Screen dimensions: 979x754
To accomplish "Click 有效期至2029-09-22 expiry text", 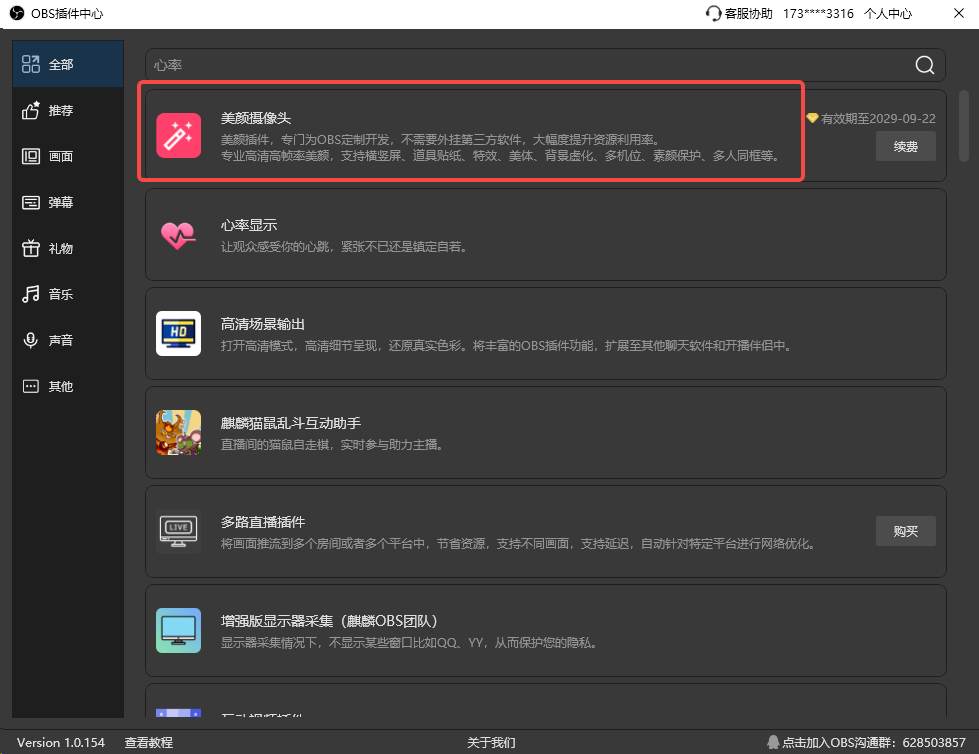I will [878, 118].
